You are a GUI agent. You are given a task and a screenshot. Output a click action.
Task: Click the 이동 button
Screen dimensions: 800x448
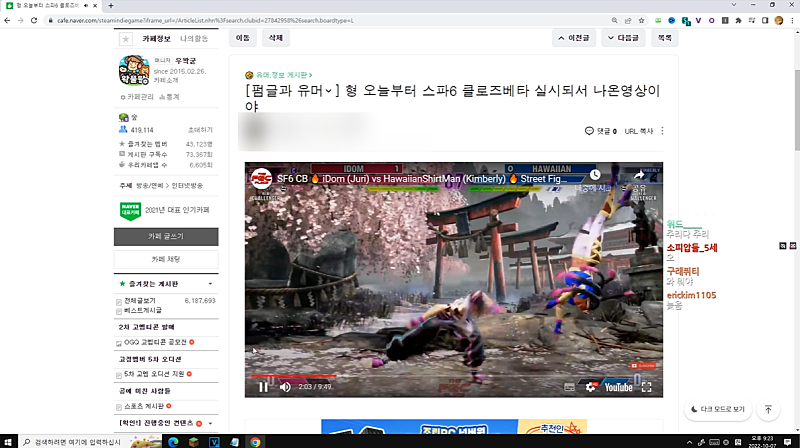243,38
